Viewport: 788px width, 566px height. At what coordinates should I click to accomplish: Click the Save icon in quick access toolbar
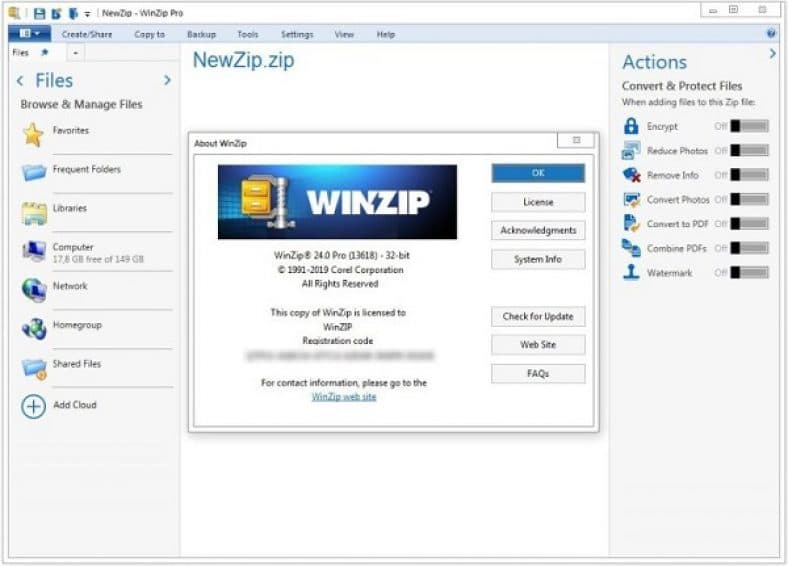tap(39, 14)
